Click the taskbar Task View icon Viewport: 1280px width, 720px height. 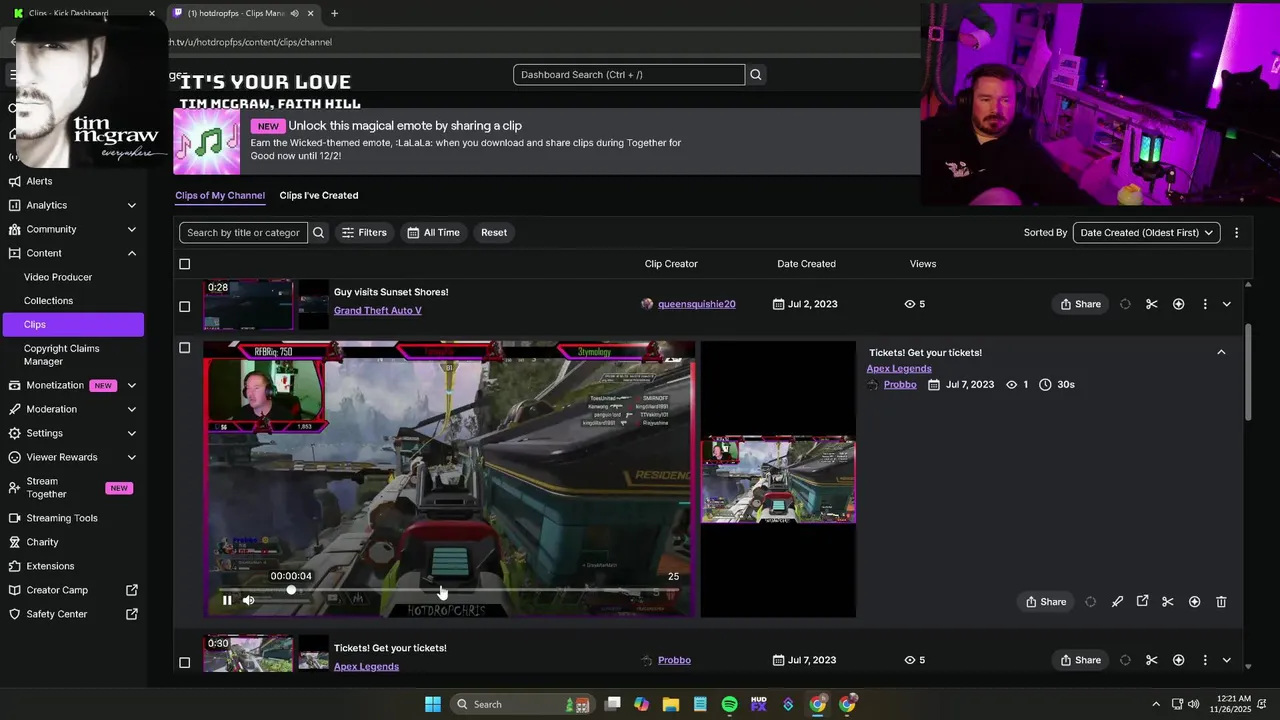click(x=613, y=704)
